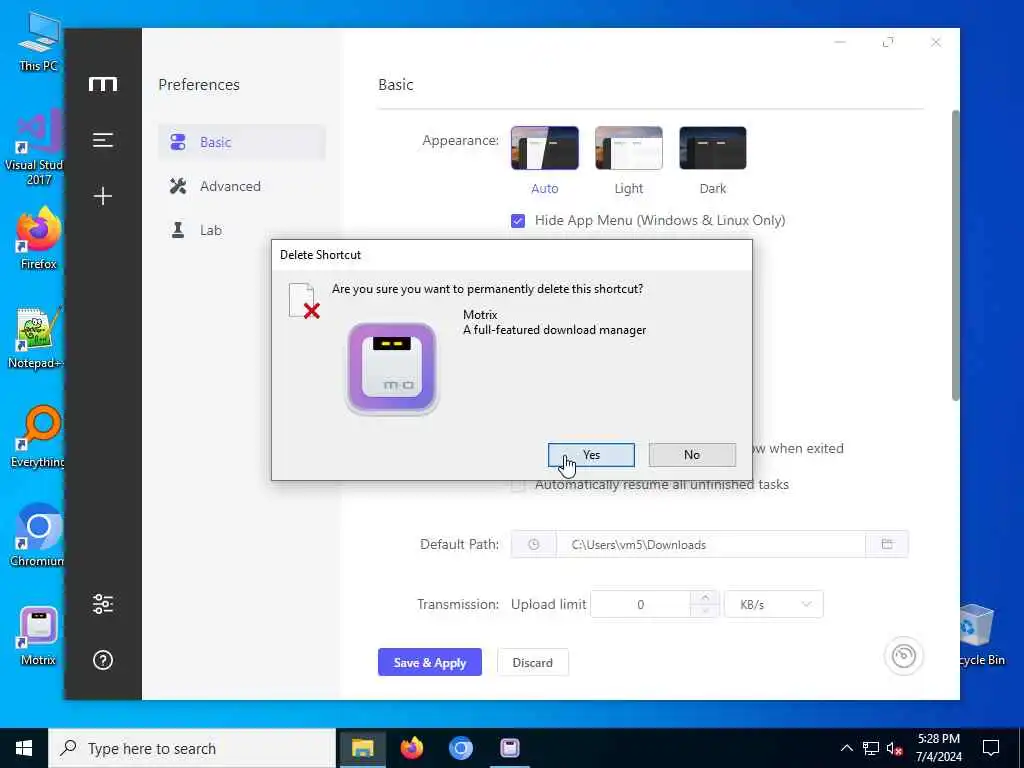Open Firefox from taskbar
The width and height of the screenshot is (1024, 768).
coord(411,748)
